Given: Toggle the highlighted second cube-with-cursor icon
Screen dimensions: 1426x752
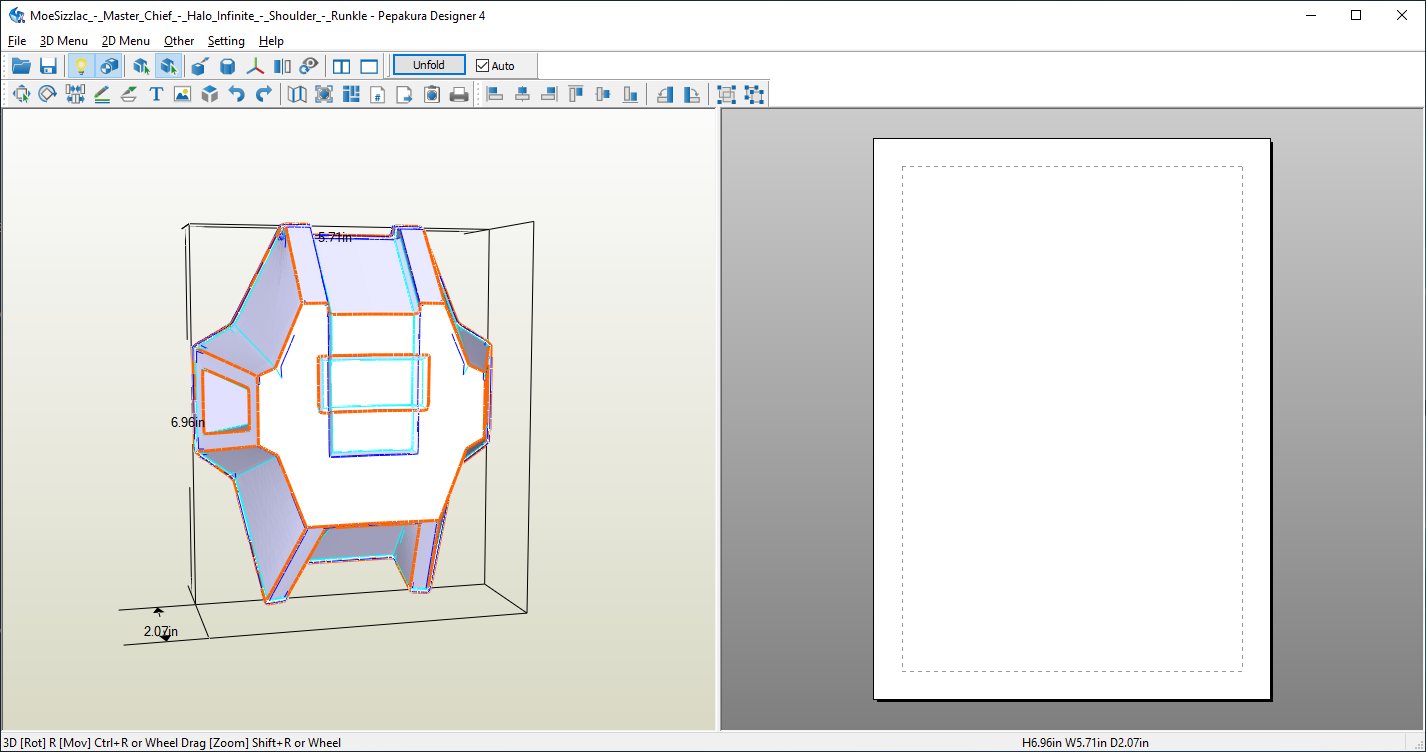Looking at the screenshot, I should (x=169, y=66).
